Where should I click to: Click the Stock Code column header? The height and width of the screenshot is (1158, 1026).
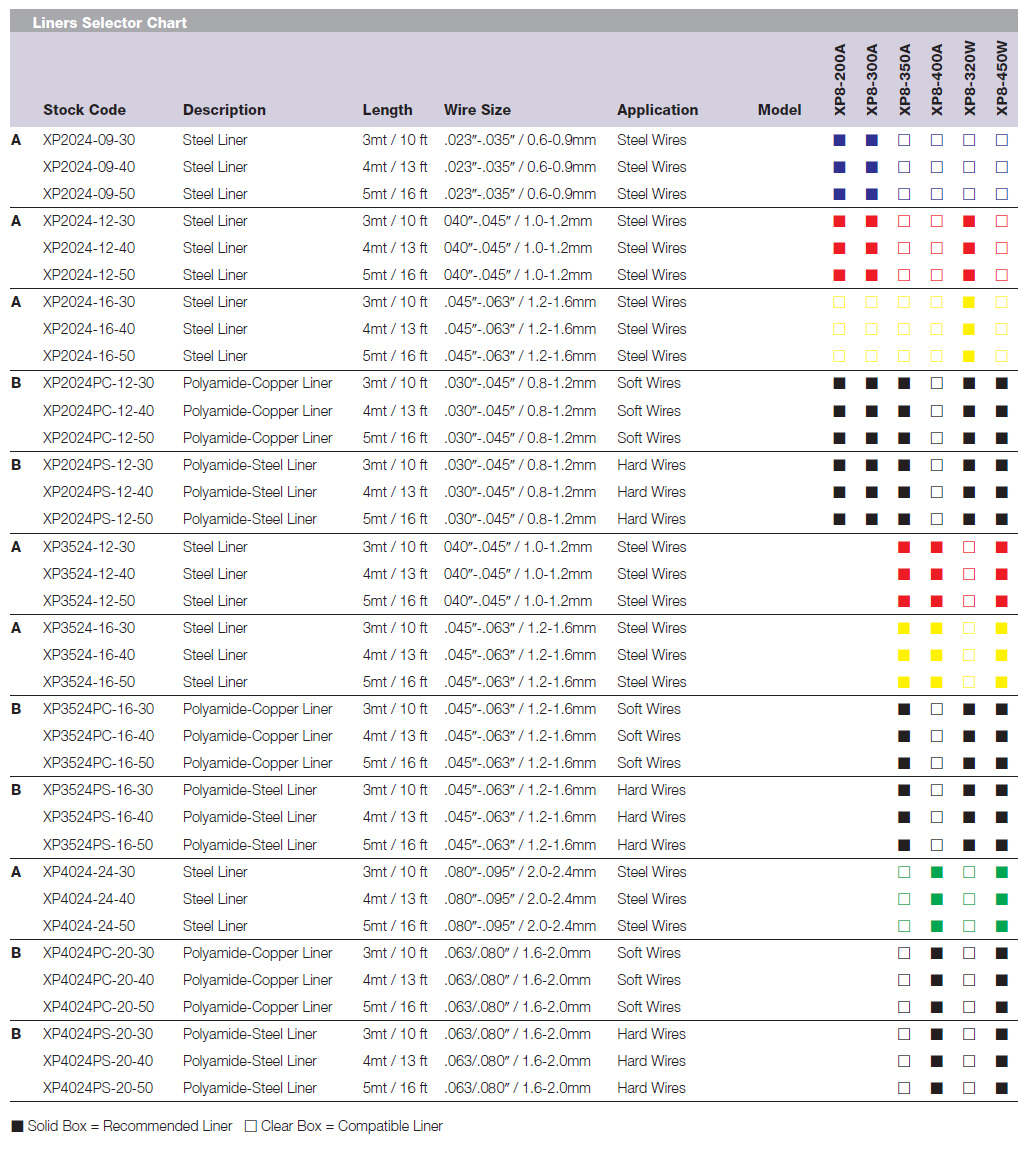coord(84,110)
